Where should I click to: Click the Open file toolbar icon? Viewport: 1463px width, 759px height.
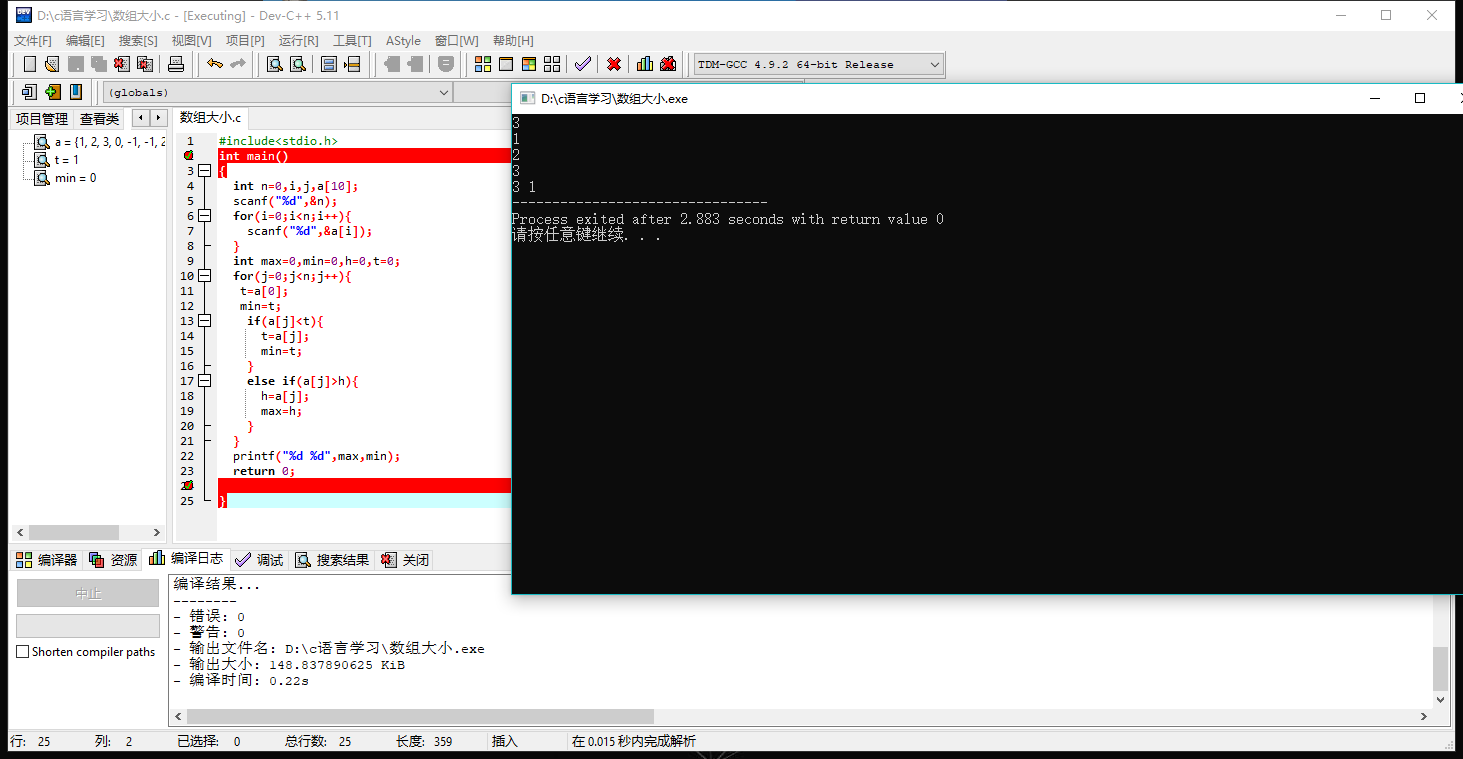coord(52,64)
